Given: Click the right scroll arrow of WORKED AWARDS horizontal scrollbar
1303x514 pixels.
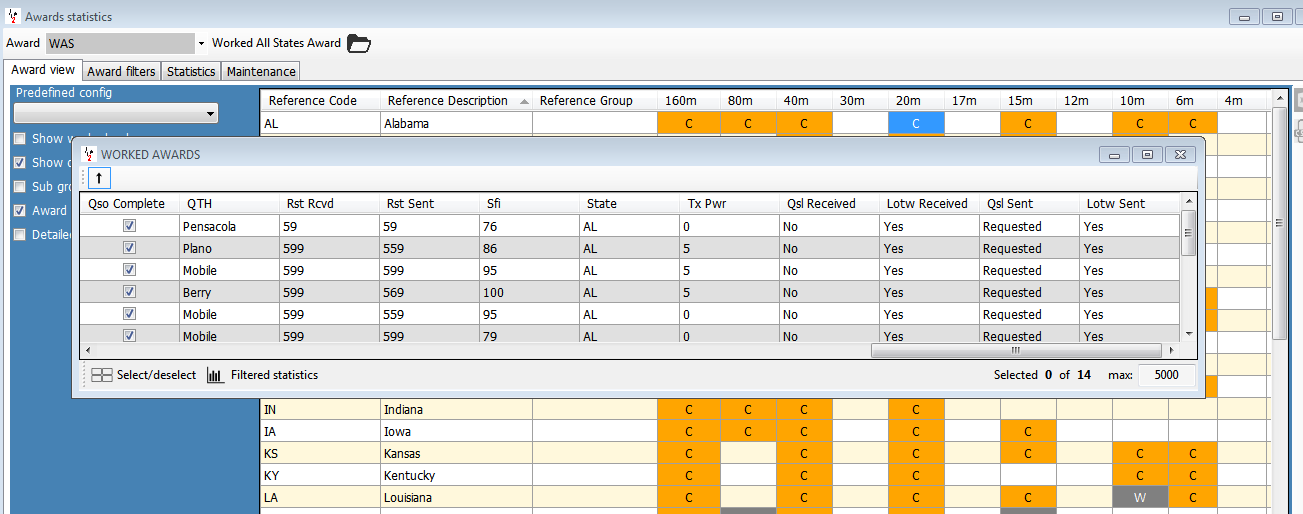Looking at the screenshot, I should click(x=1171, y=350).
